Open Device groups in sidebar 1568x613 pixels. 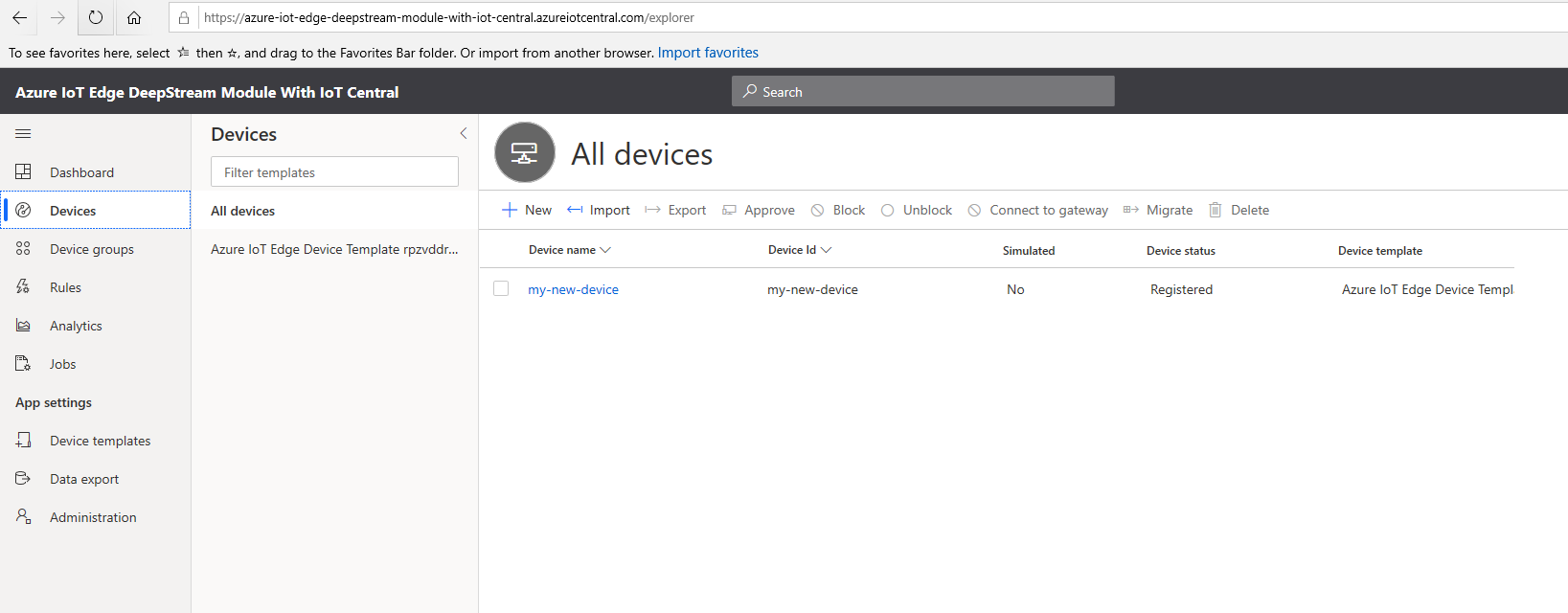point(96,249)
